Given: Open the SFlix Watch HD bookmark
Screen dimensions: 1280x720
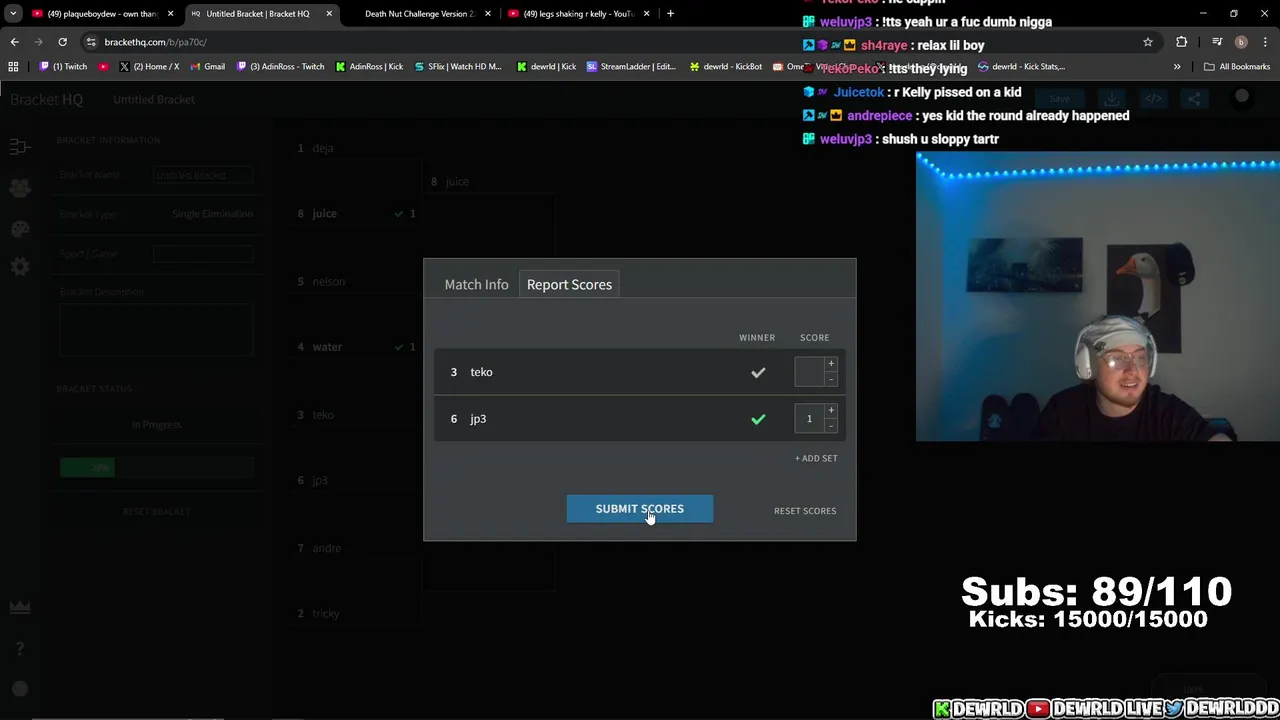Looking at the screenshot, I should point(457,67).
